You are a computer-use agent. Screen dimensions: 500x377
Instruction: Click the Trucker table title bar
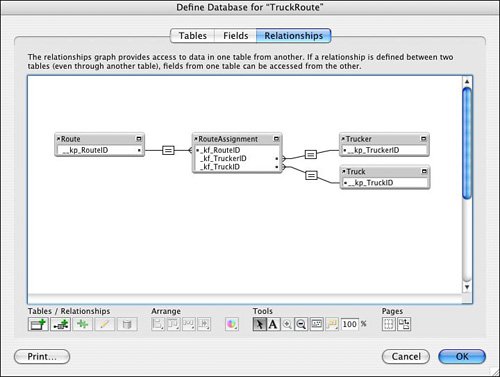click(x=384, y=139)
